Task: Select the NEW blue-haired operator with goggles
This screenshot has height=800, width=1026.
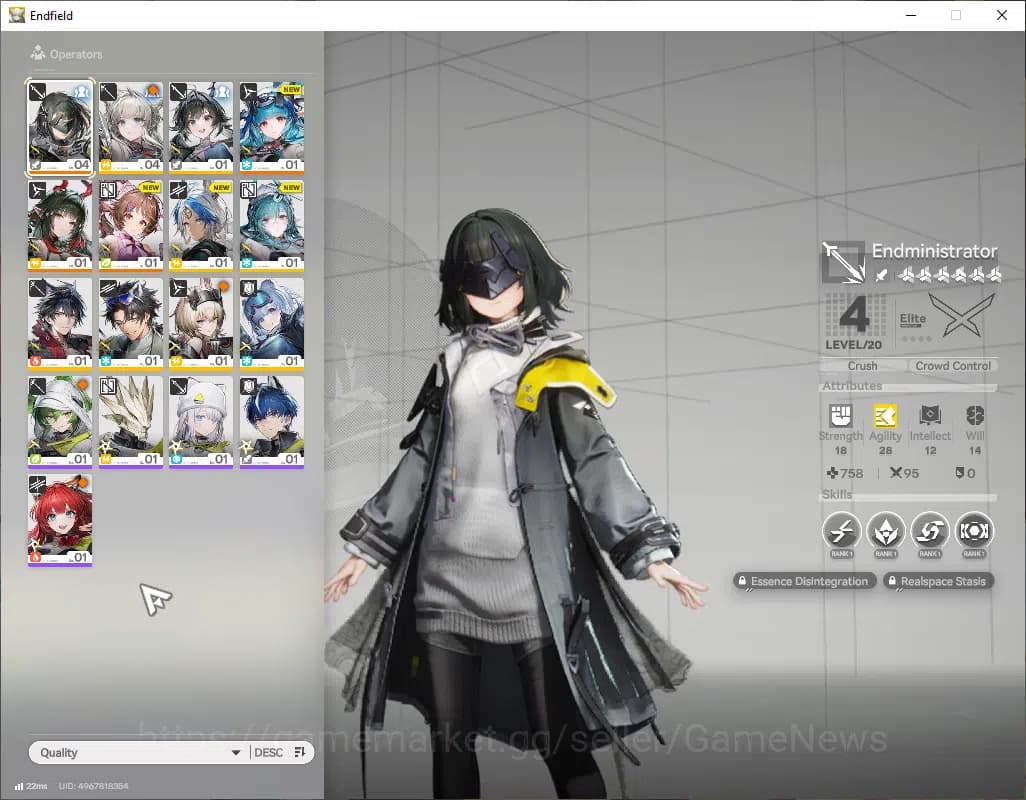Action: pyautogui.click(x=272, y=128)
